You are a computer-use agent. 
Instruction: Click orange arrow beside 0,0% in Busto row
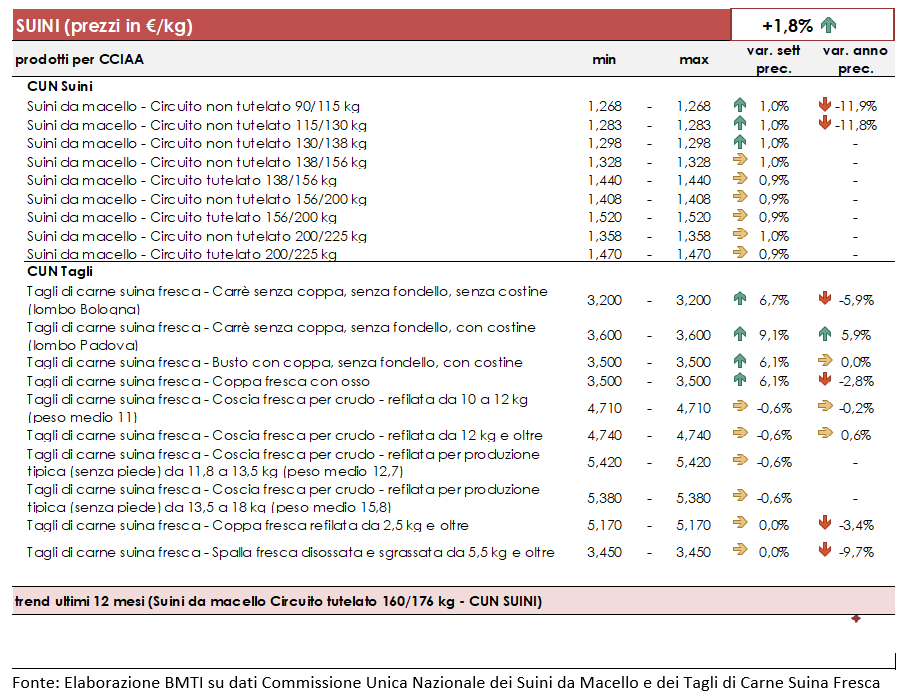tap(825, 360)
